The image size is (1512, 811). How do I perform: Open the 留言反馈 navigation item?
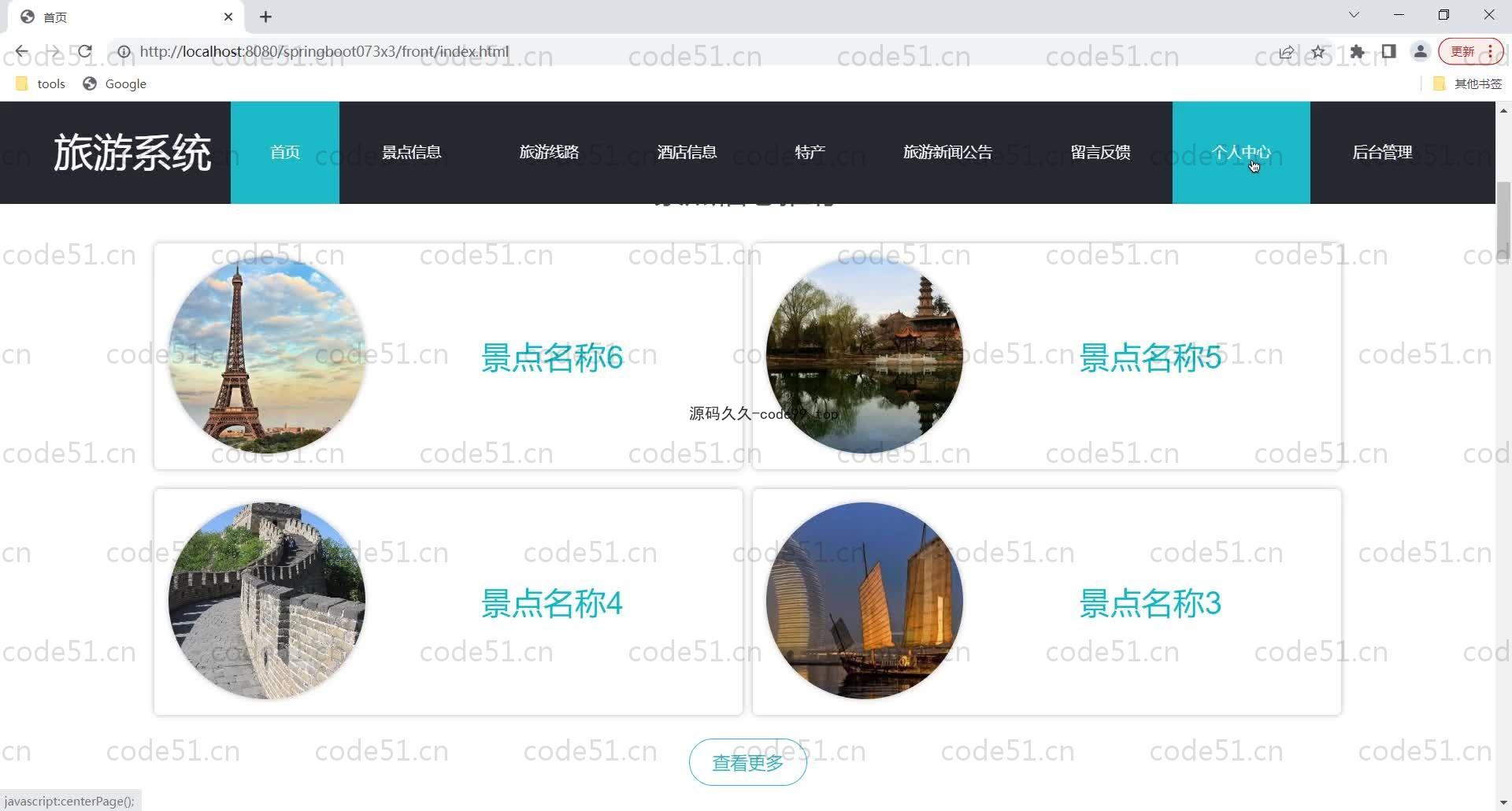coord(1101,152)
